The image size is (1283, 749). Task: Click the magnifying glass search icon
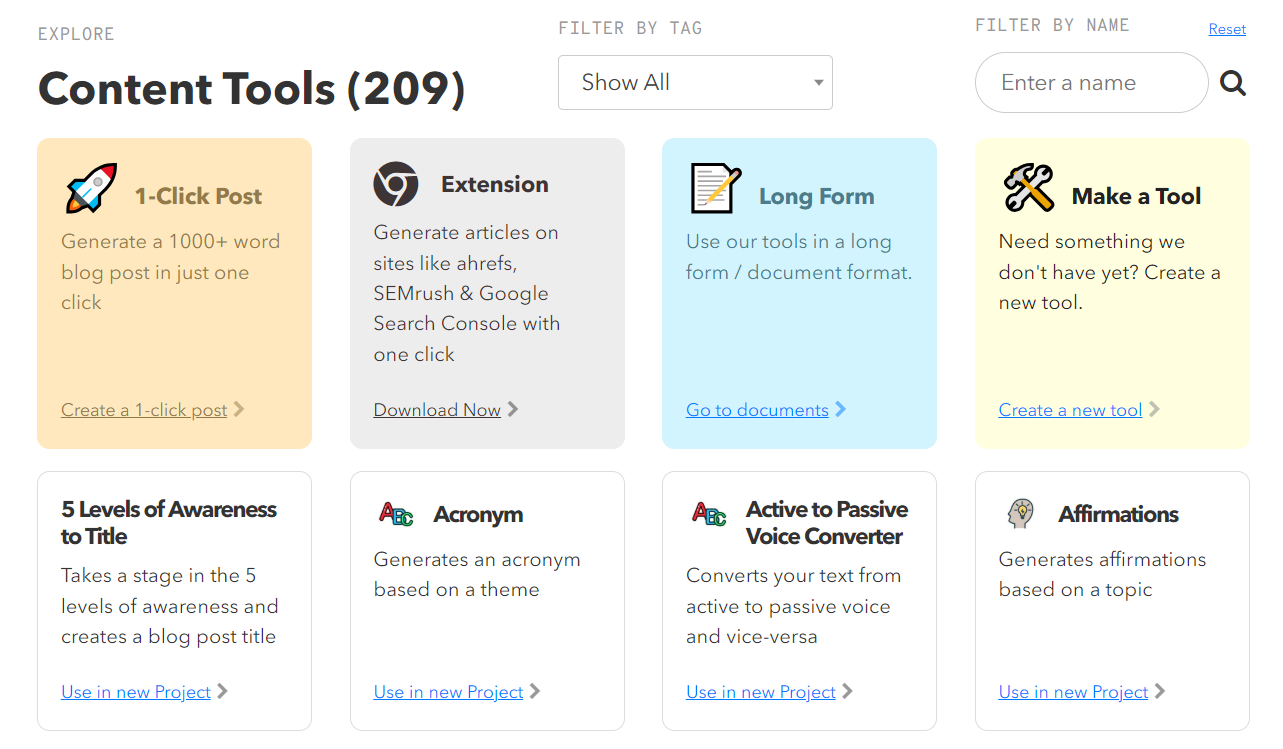(x=1233, y=83)
